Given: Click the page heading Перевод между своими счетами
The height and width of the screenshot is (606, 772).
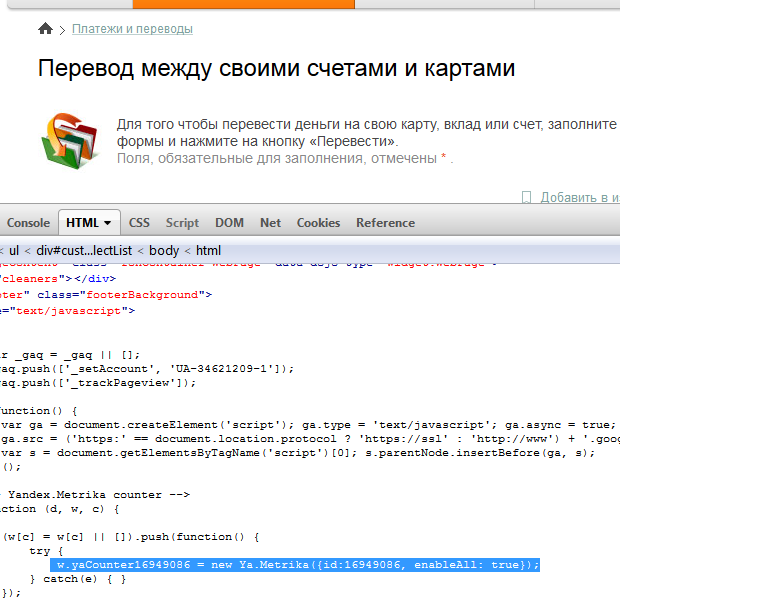Looking at the screenshot, I should (x=277, y=68).
